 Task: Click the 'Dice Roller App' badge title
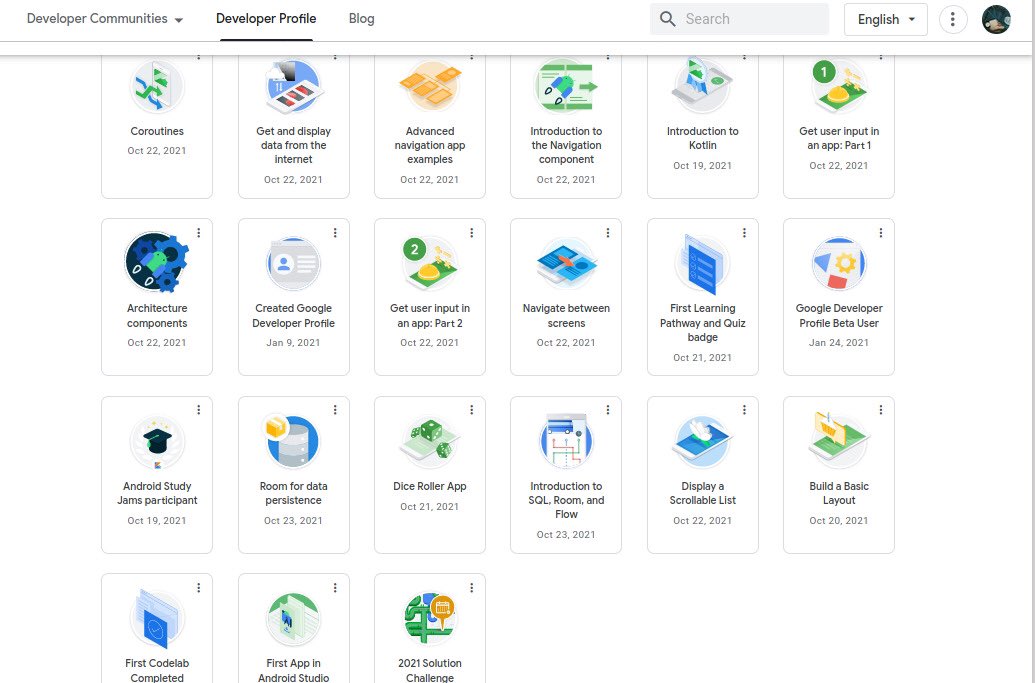pos(430,486)
